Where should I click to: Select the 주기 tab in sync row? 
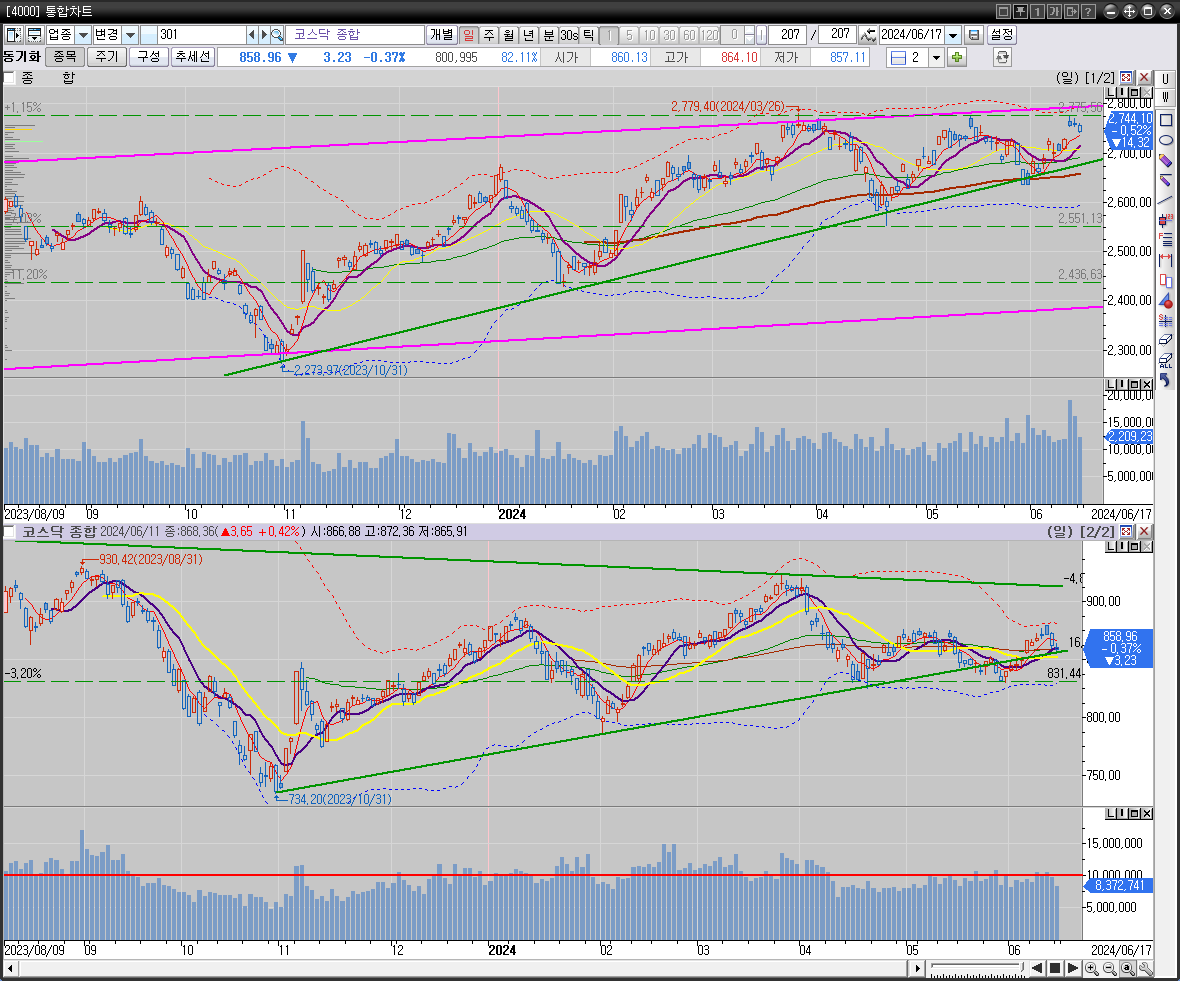[x=106, y=56]
